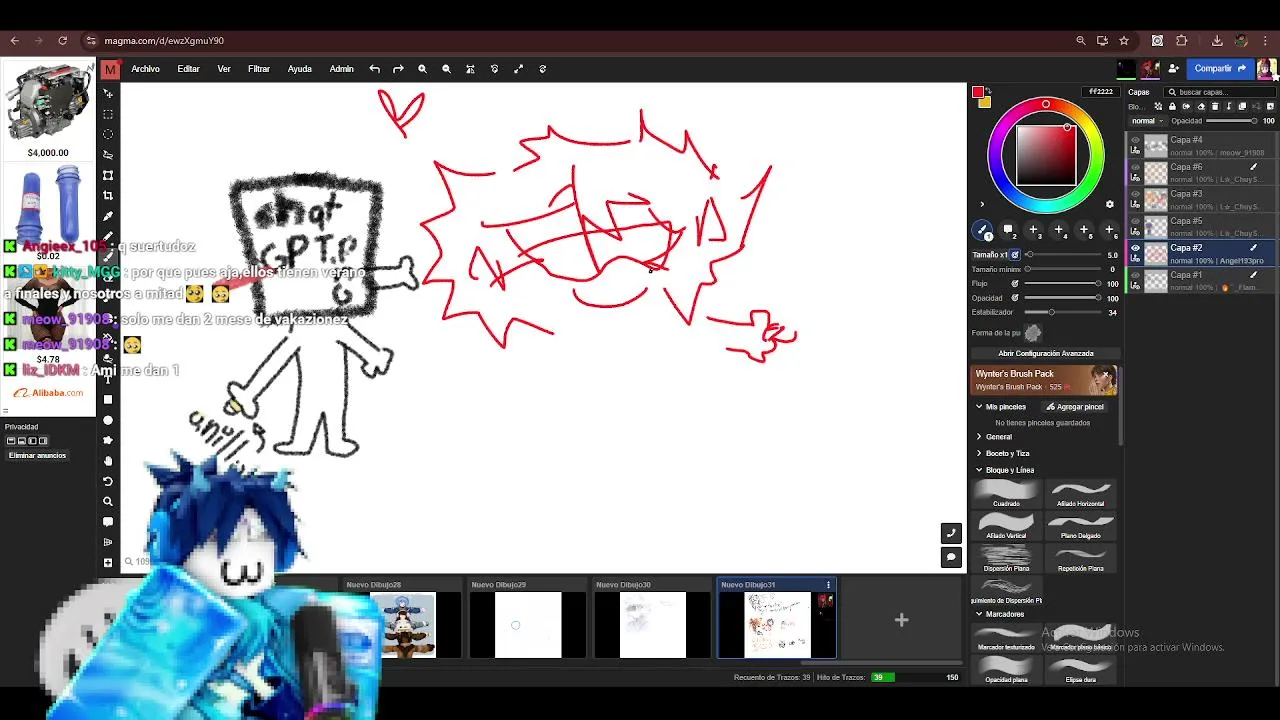The height and width of the screenshot is (720, 1280).
Task: Add a brush to slot 3
Action: [1033, 230]
